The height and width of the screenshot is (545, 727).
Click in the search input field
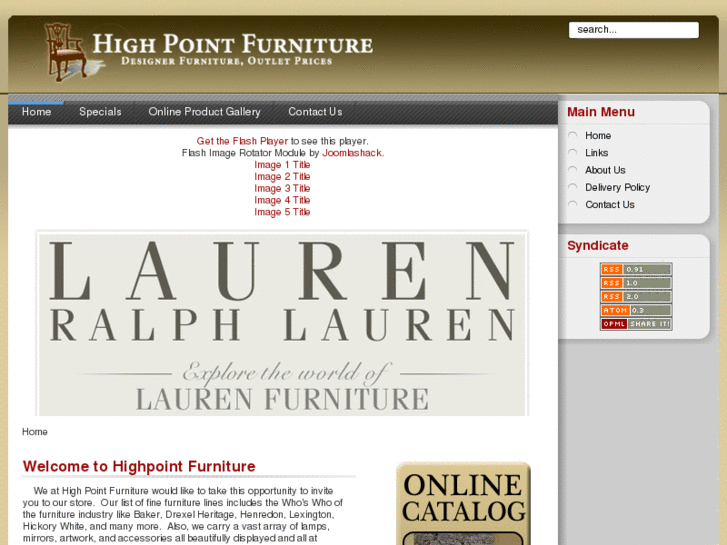[633, 30]
